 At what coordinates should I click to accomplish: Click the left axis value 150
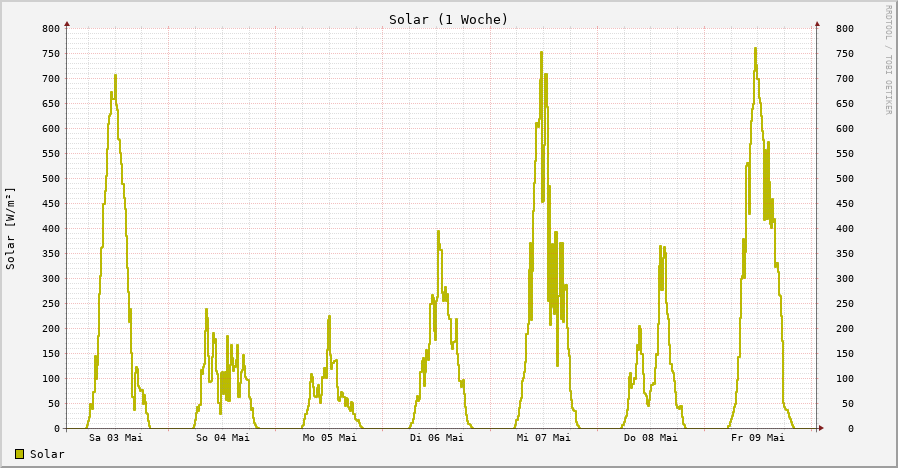tap(51, 353)
